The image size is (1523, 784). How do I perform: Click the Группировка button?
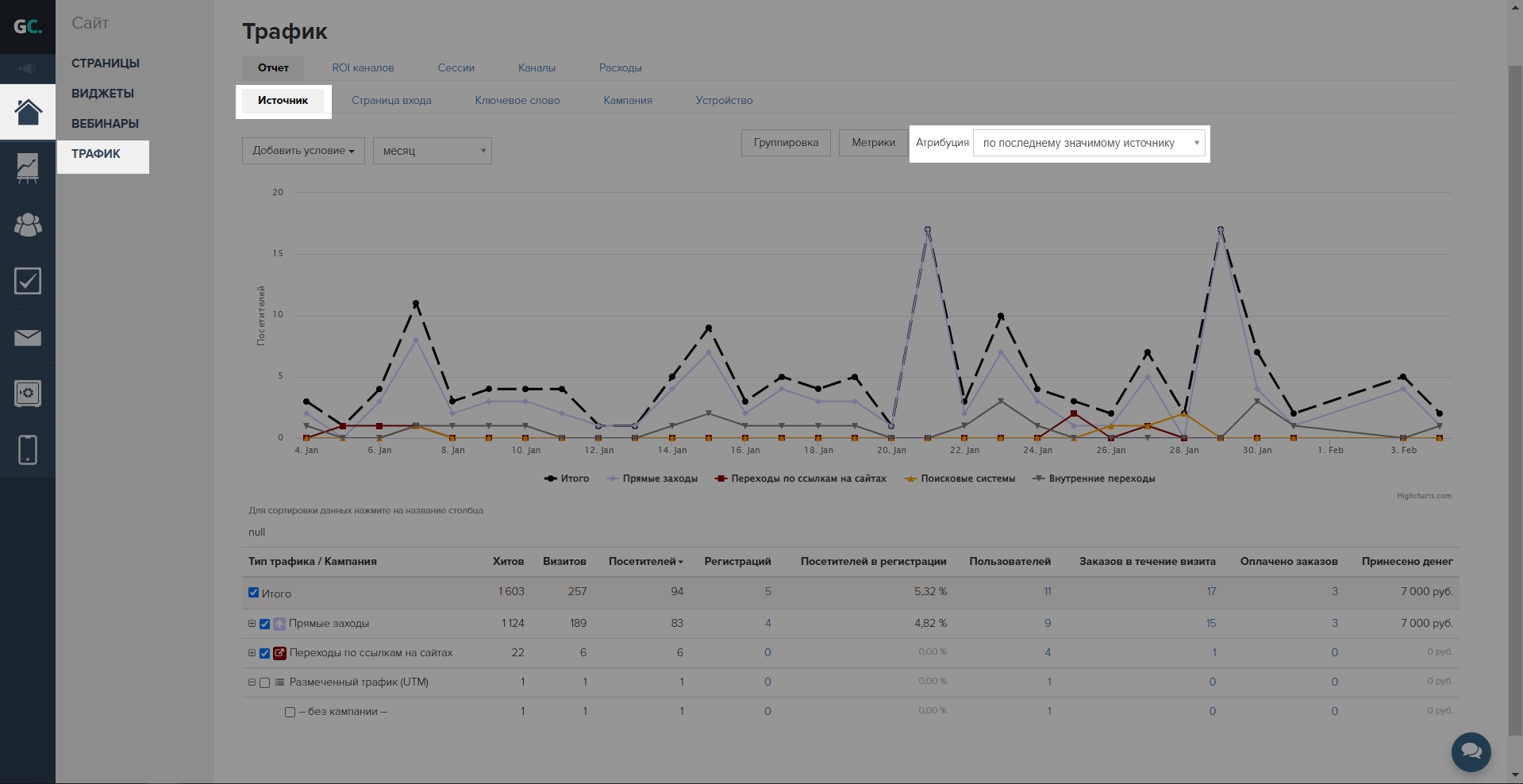pyautogui.click(x=786, y=143)
